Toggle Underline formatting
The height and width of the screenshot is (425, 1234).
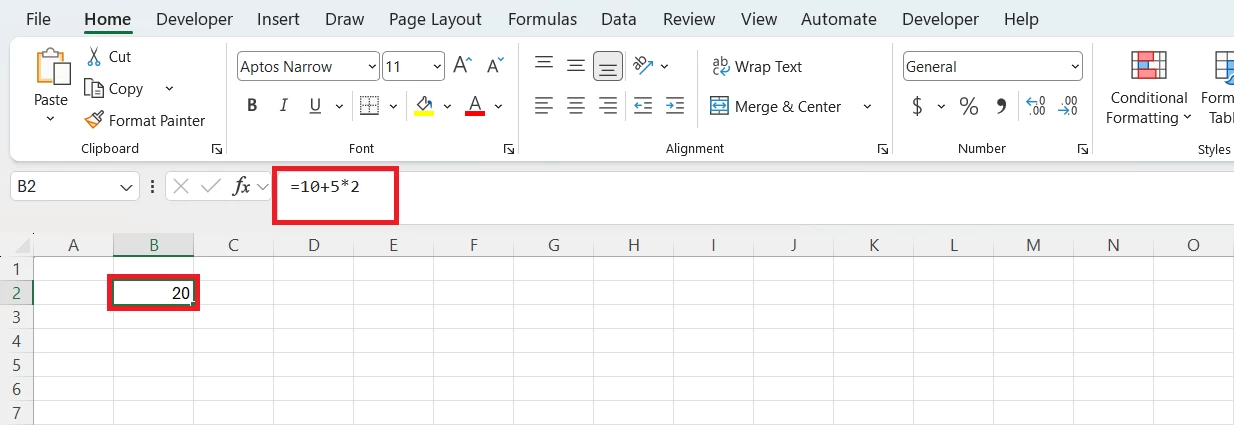click(315, 105)
